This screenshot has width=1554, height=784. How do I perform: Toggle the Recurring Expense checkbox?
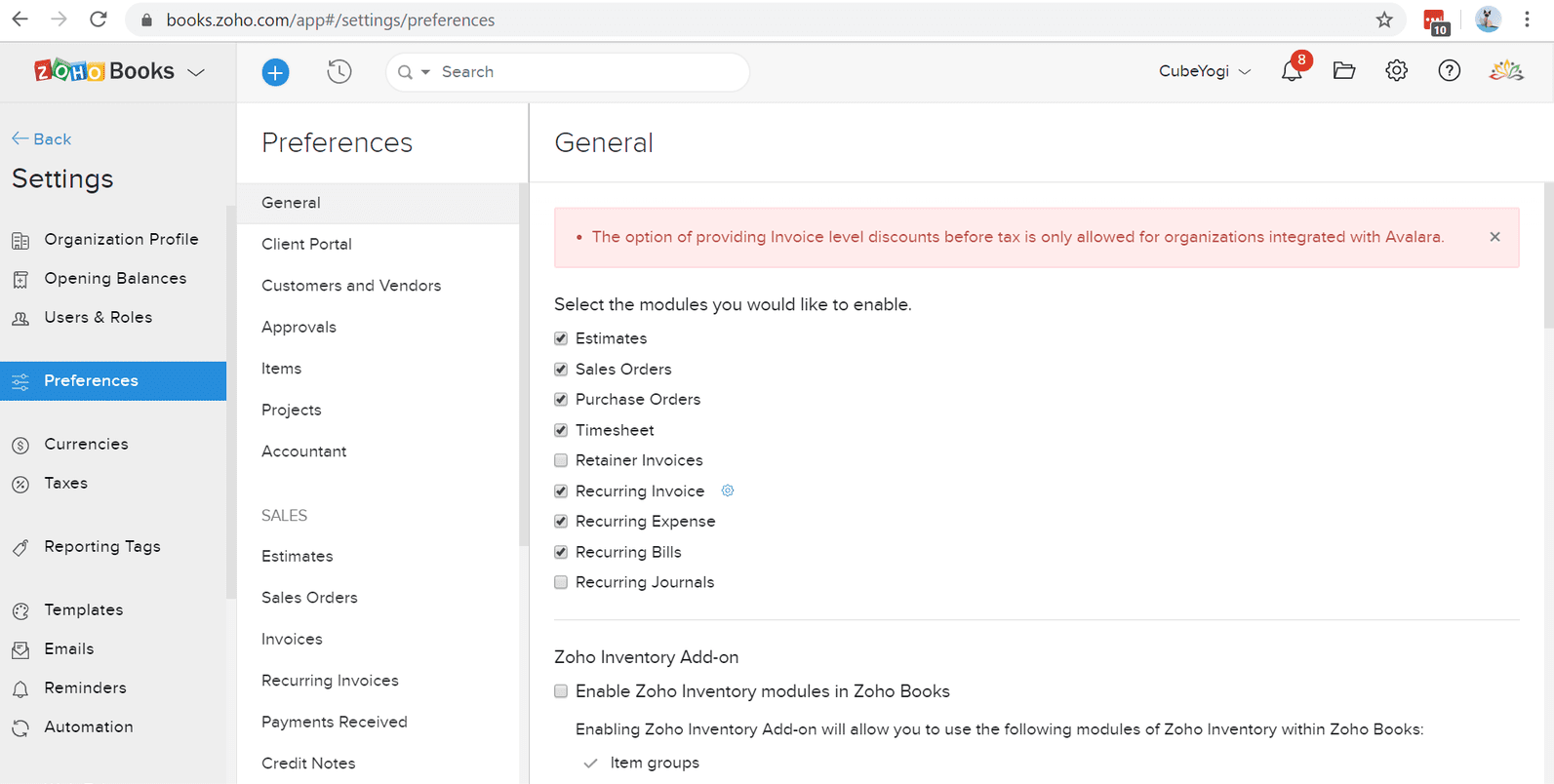point(561,522)
